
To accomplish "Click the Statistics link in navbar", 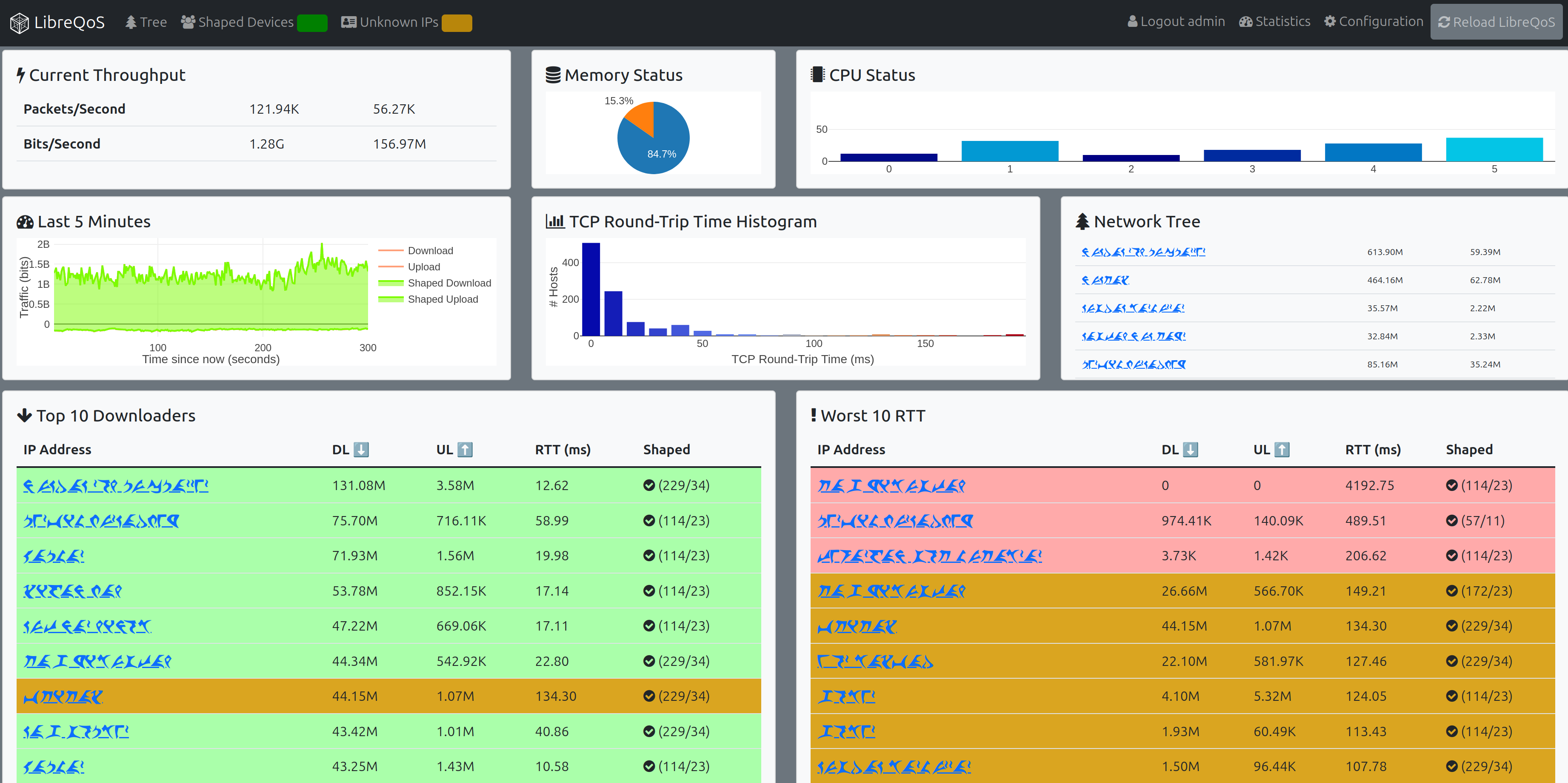I will tap(1274, 21).
